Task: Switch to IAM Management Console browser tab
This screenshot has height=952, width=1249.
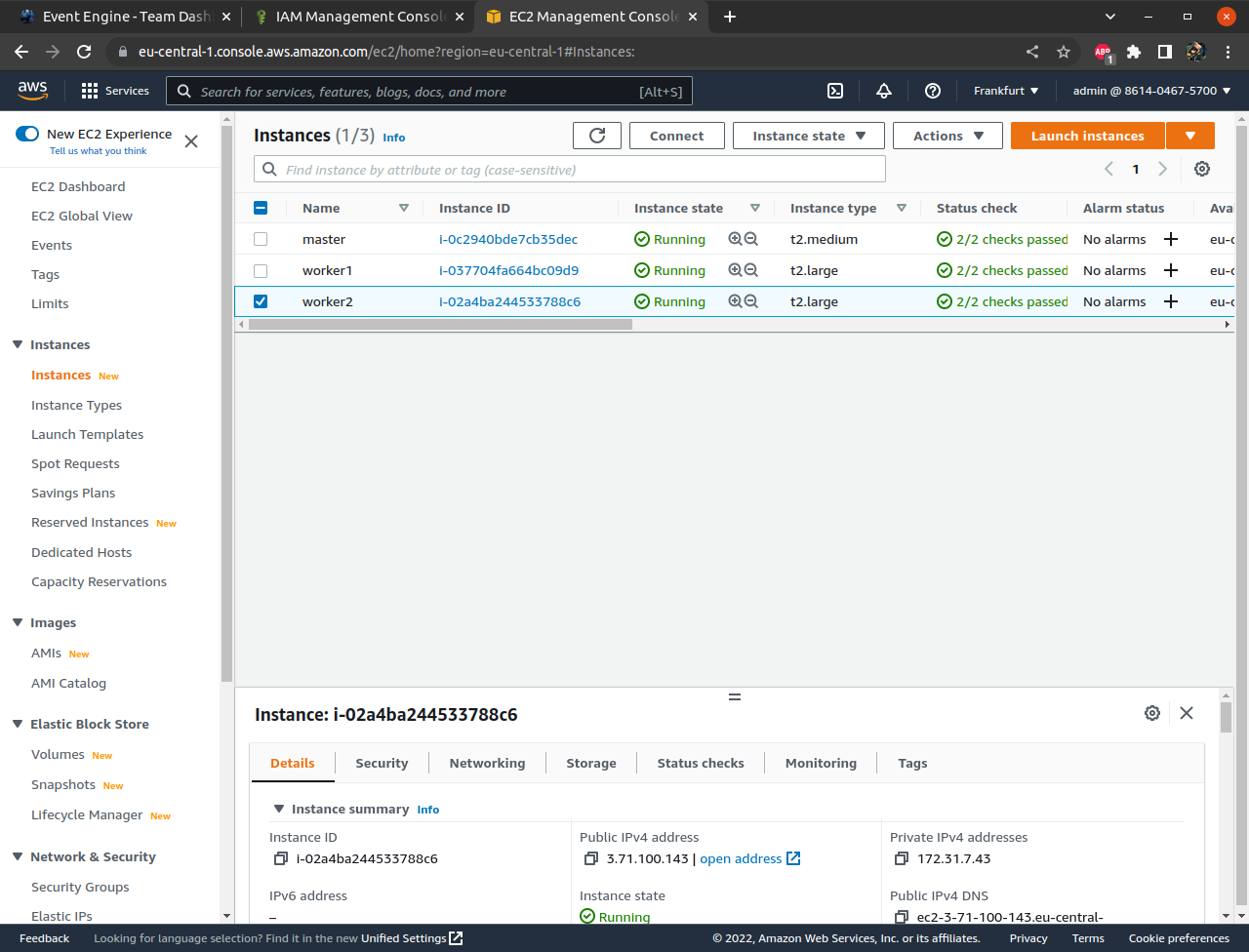Action: pos(358,17)
